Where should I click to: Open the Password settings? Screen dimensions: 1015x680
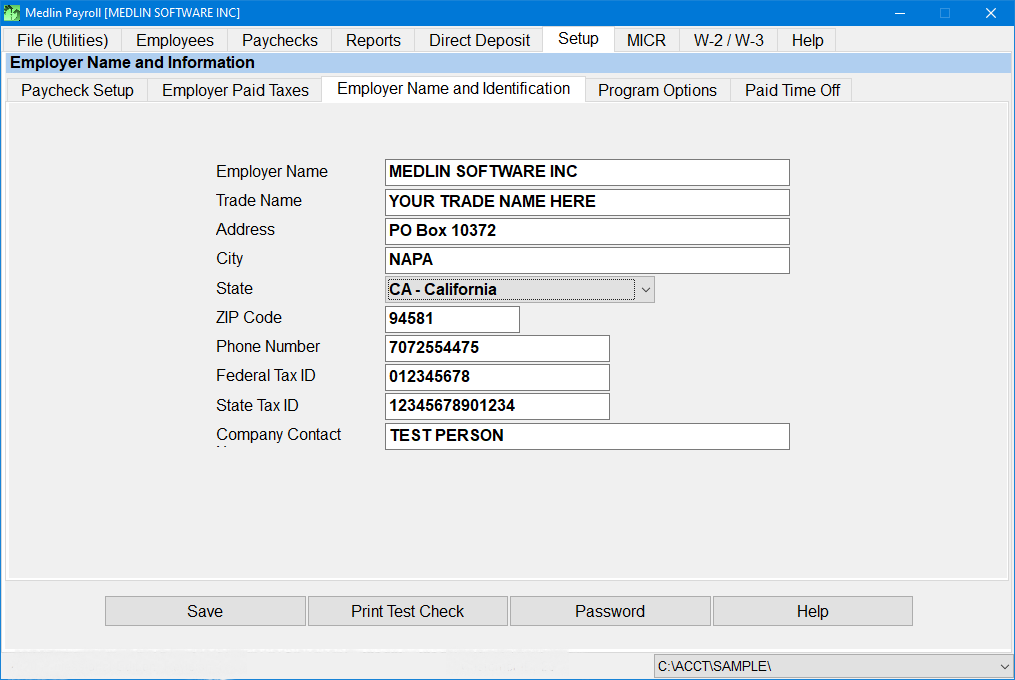click(610, 611)
